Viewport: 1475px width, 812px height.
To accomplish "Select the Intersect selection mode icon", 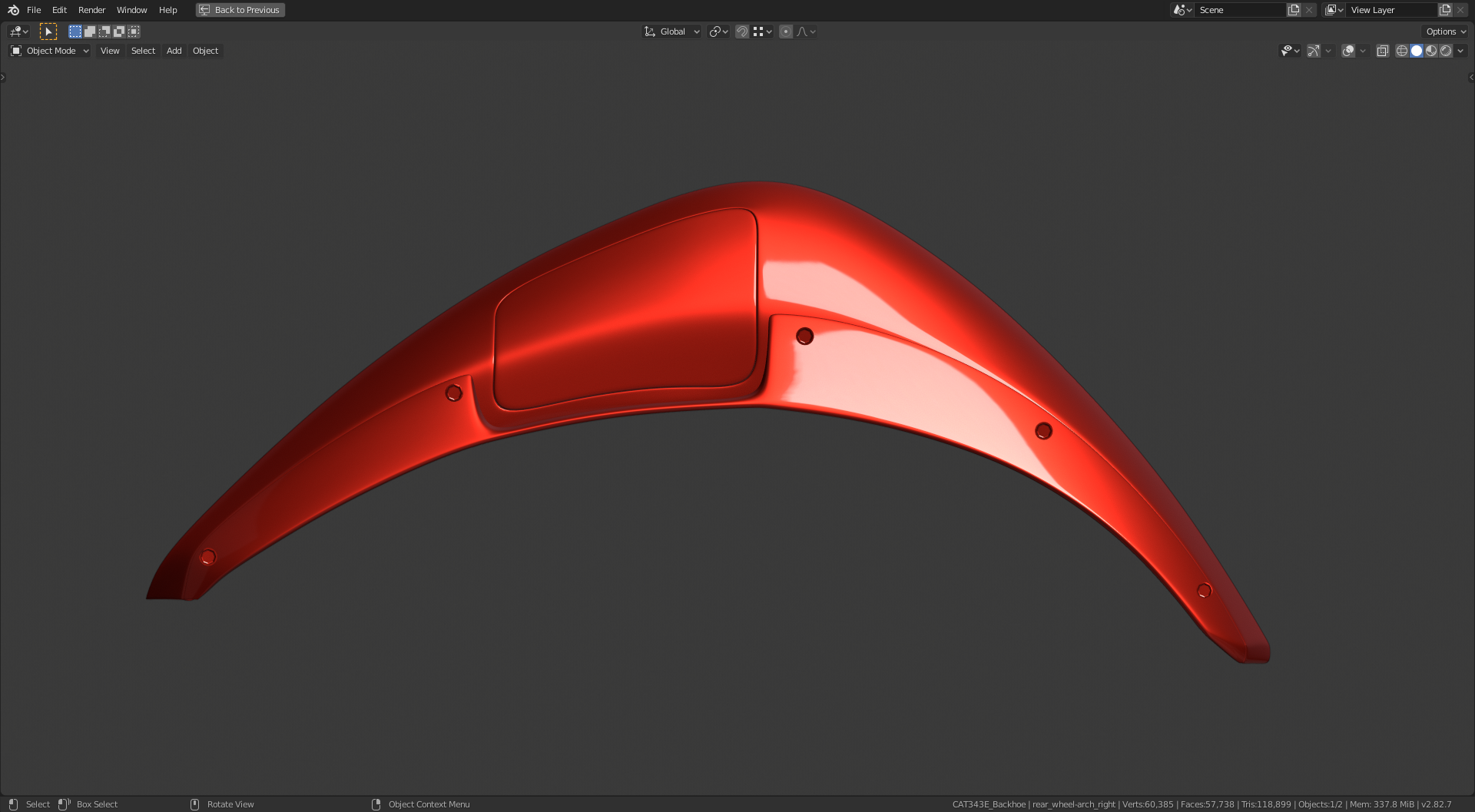I will [134, 31].
